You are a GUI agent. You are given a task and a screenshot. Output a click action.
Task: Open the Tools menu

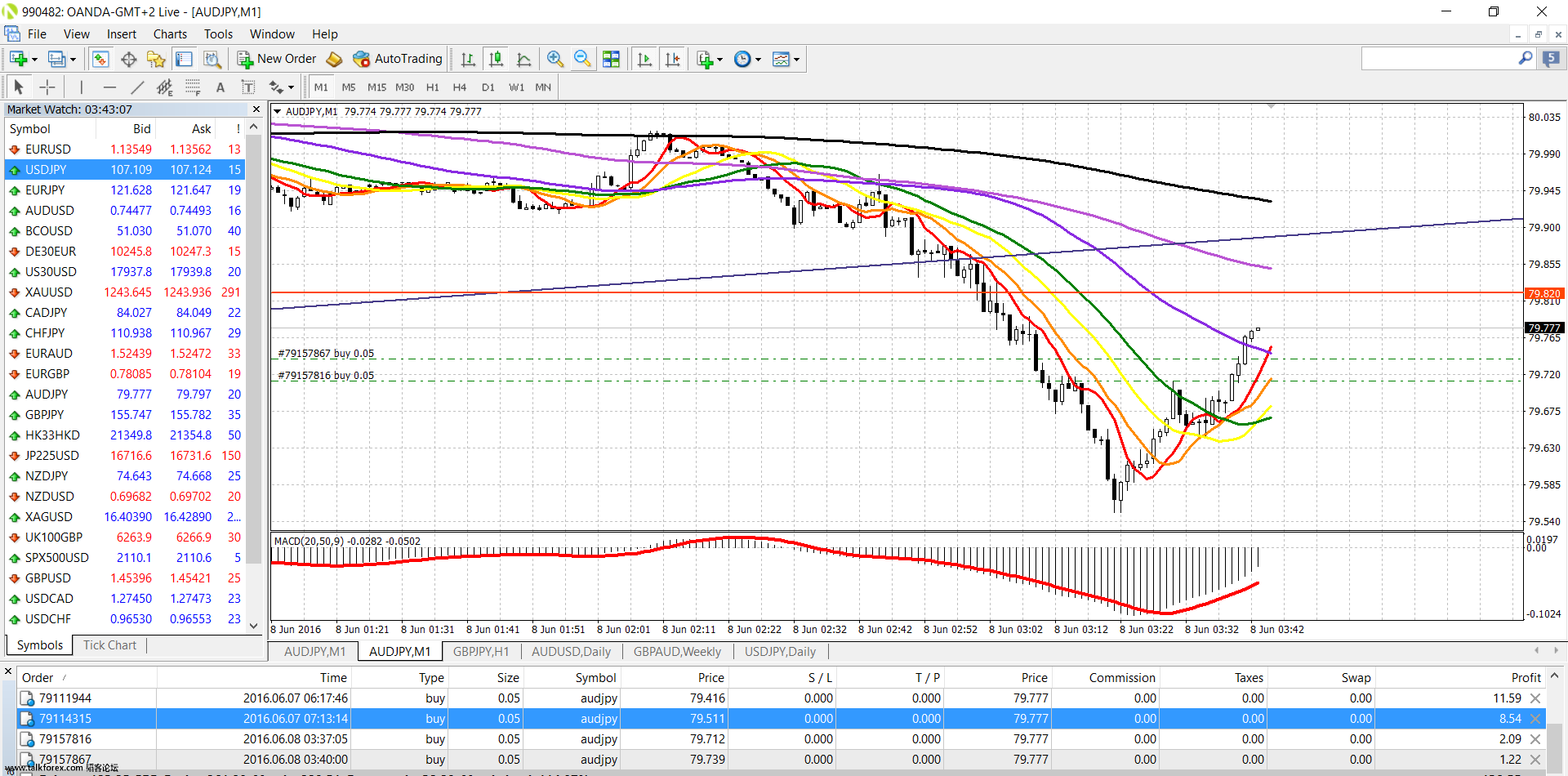[218, 33]
